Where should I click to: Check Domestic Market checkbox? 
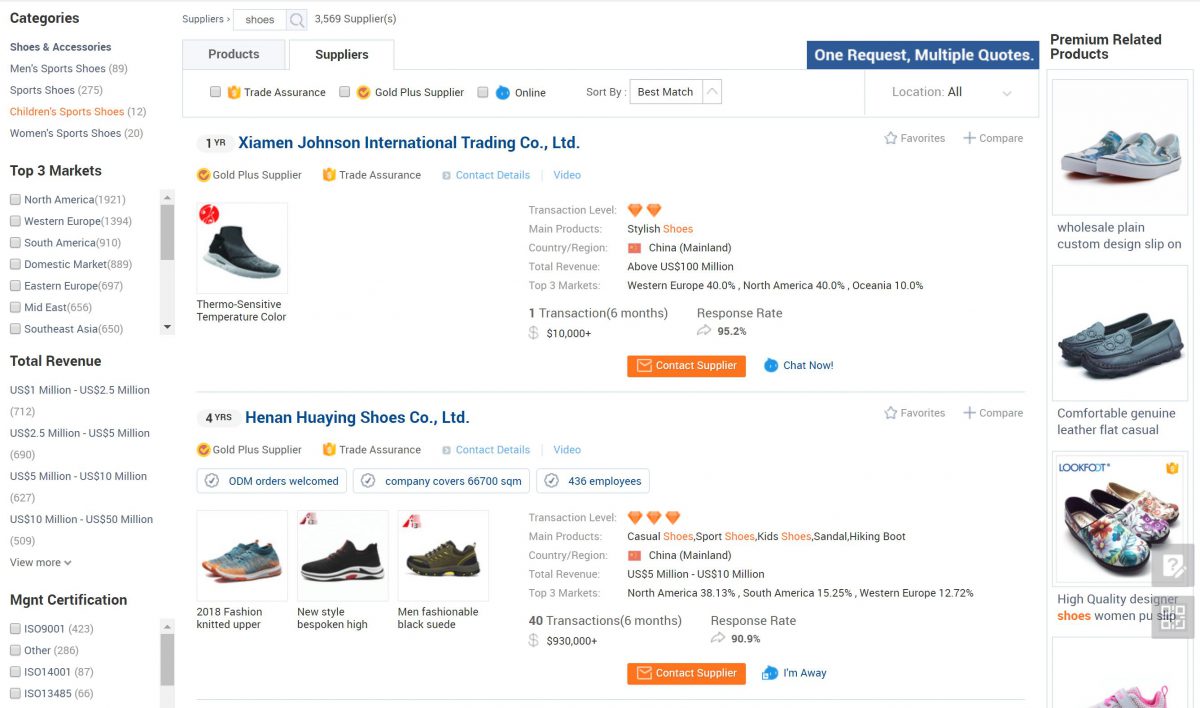point(15,264)
